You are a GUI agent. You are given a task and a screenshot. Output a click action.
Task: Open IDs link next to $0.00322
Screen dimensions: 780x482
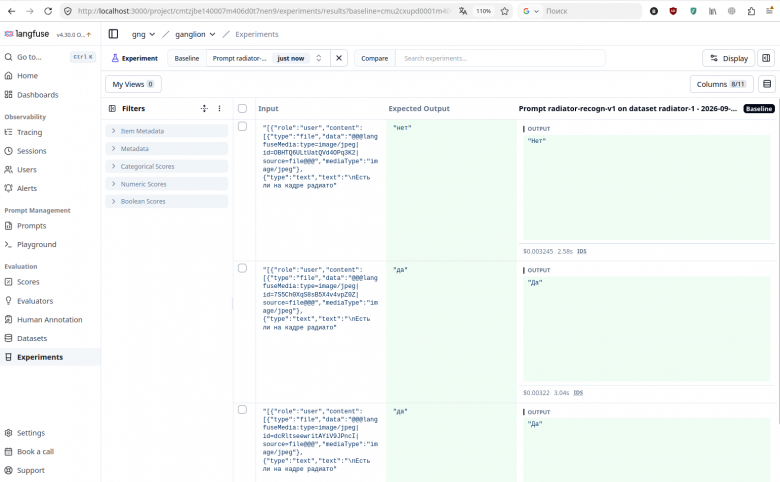coord(578,392)
